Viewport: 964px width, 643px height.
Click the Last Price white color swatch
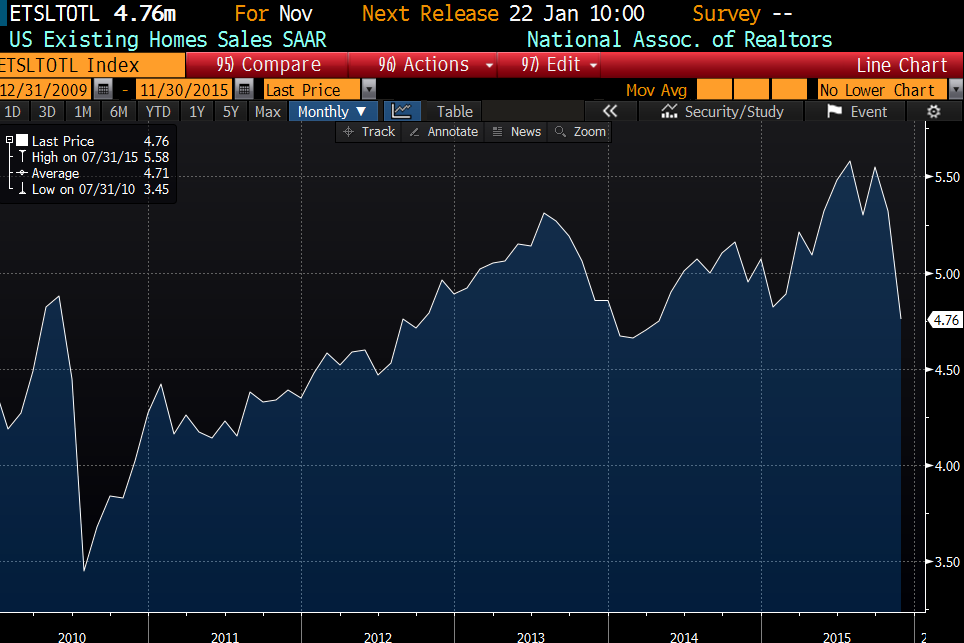pyautogui.click(x=22, y=141)
